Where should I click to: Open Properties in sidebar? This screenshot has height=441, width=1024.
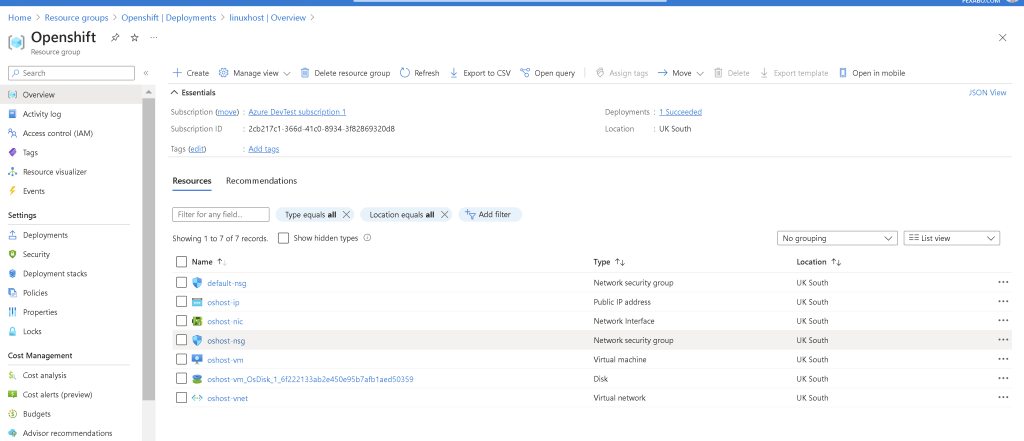click(40, 312)
